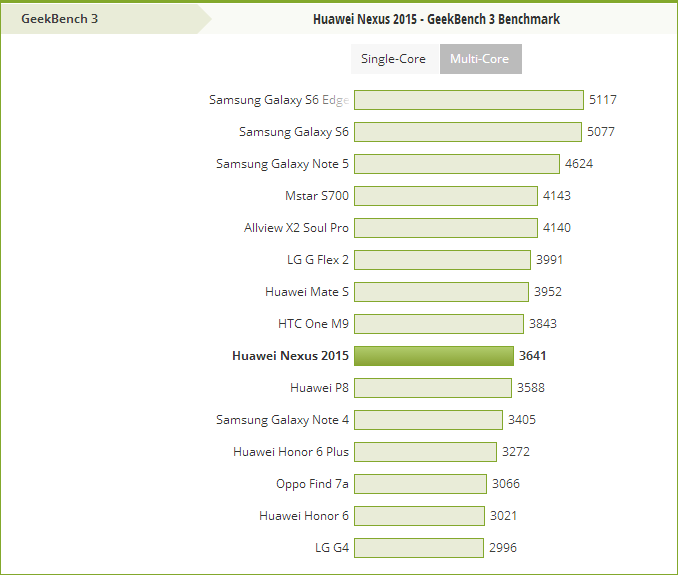The width and height of the screenshot is (678, 575).
Task: Click the Samsung Galaxy Note 5 label
Action: pos(282,164)
